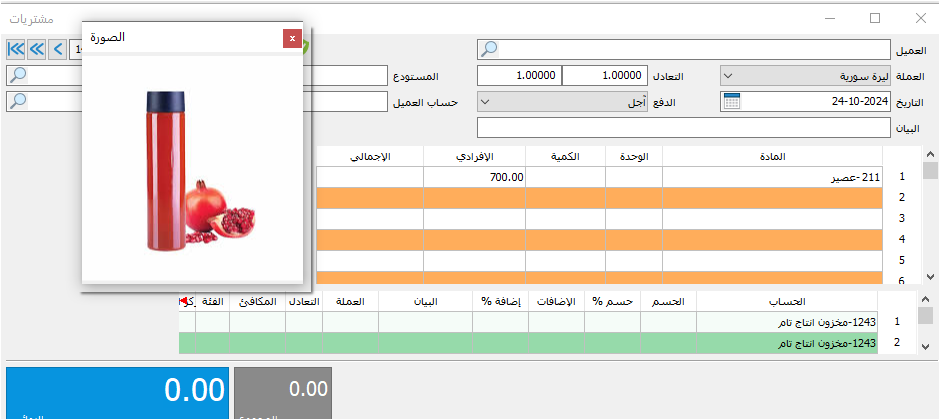Select row number 2 in items grid
This screenshot has width=940, height=420.
[x=901, y=198]
